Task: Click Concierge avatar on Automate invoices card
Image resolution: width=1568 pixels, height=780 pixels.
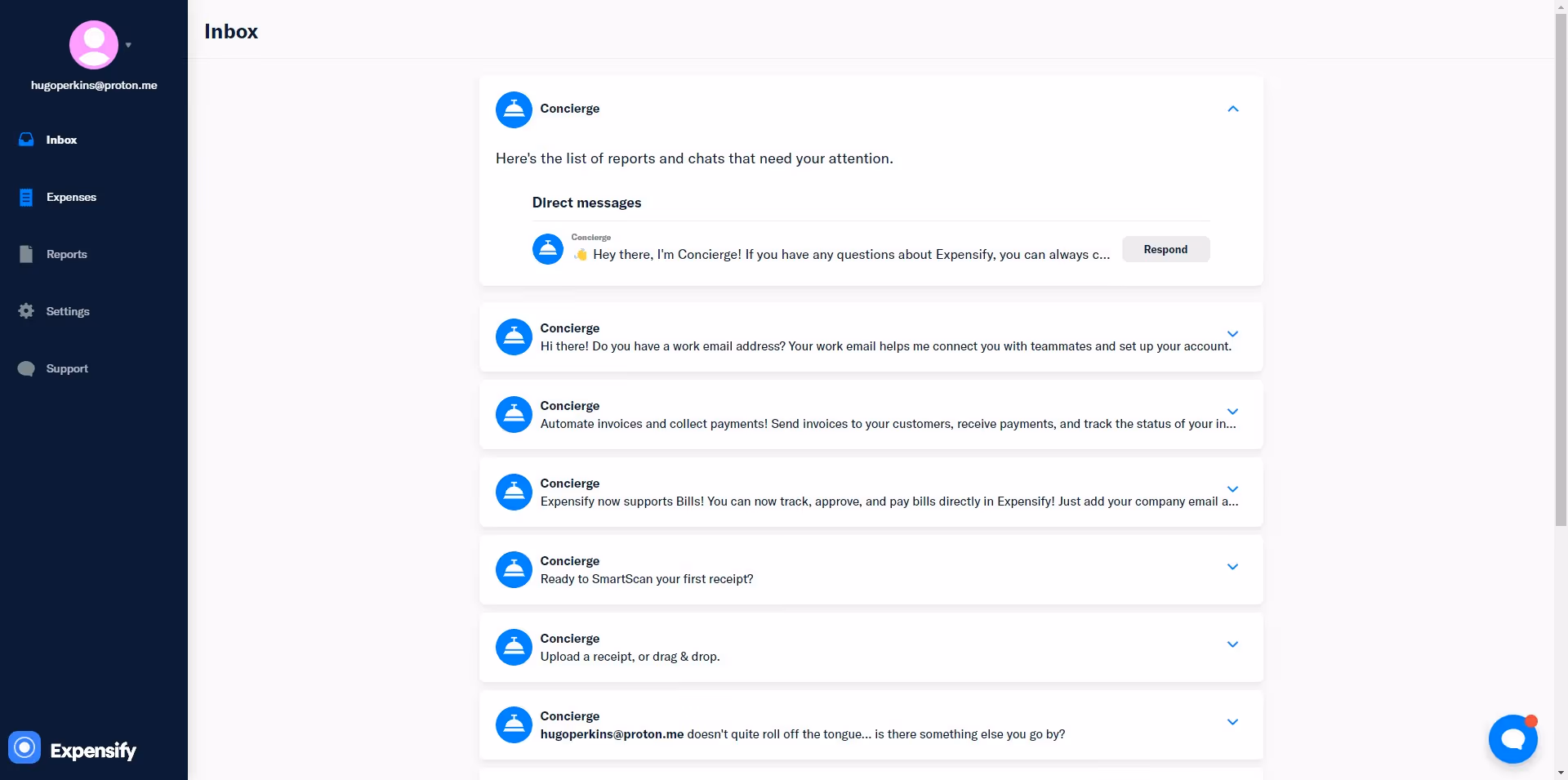Action: pyautogui.click(x=514, y=414)
